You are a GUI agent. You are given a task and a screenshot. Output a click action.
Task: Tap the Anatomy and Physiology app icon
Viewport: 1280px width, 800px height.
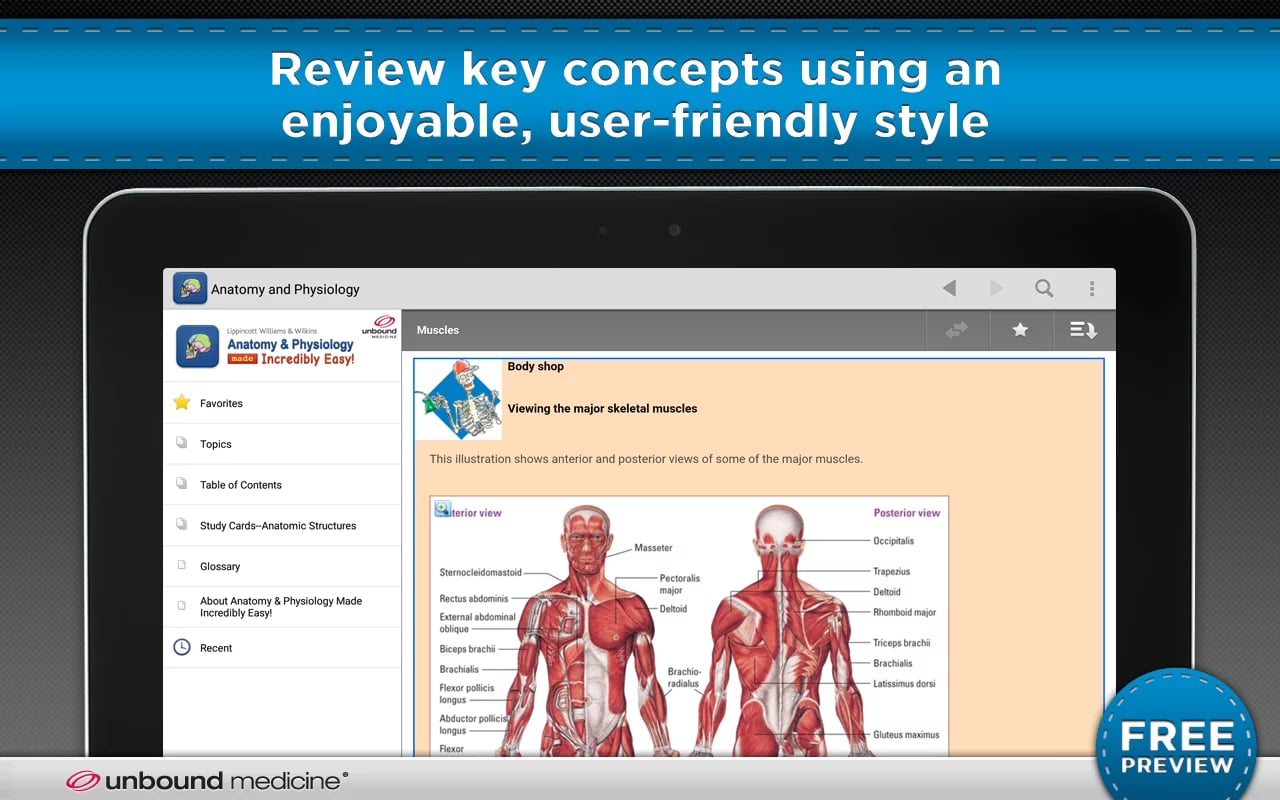pyautogui.click(x=190, y=289)
